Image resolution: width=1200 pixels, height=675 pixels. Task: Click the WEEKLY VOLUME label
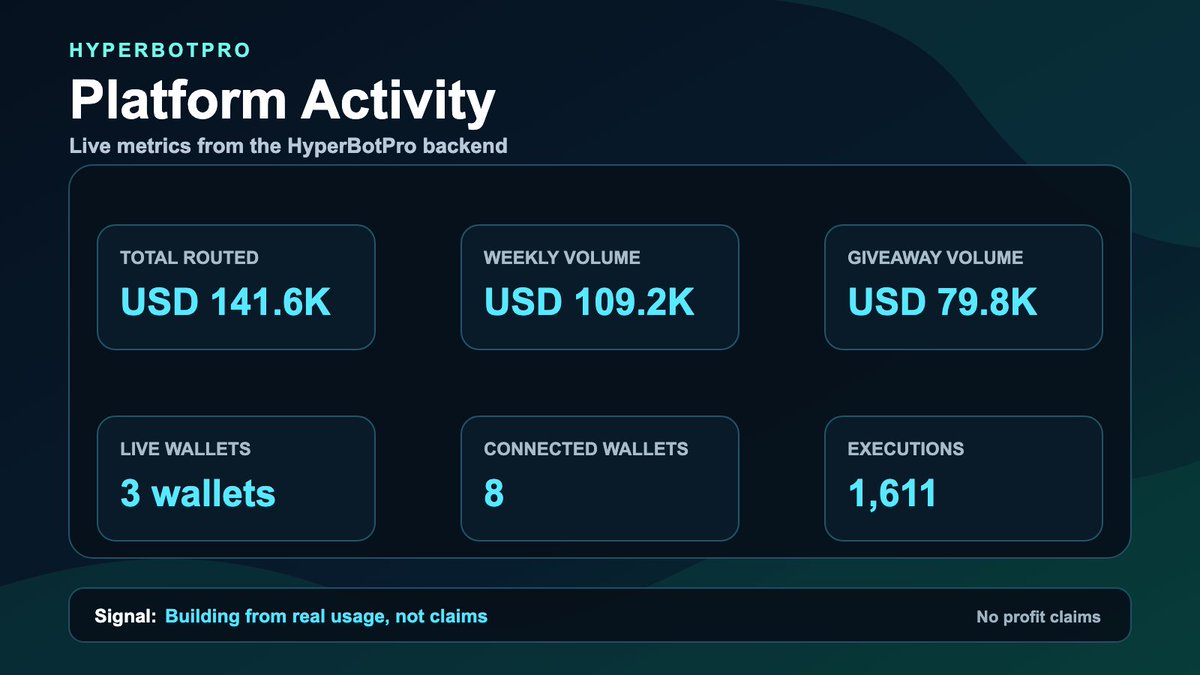pyautogui.click(x=562, y=258)
